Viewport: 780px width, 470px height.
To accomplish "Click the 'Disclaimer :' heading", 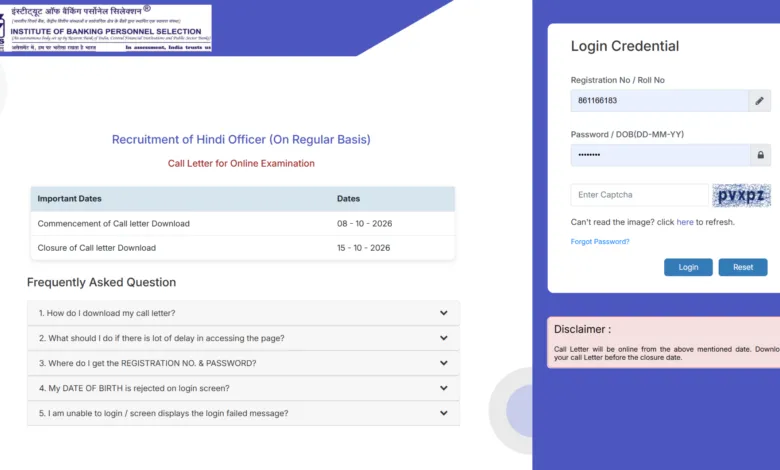I will (x=582, y=329).
